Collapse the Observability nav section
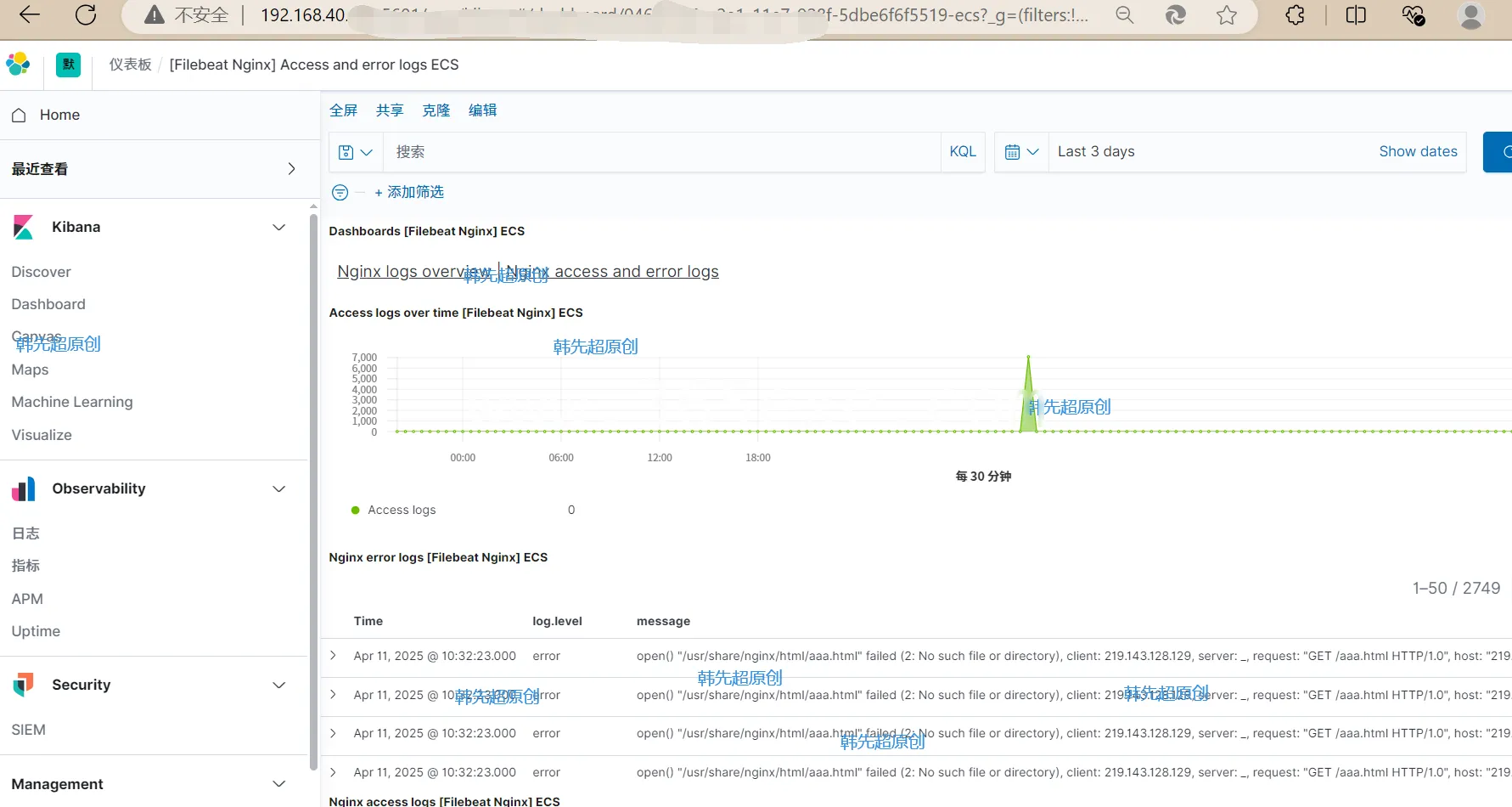Image resolution: width=1512 pixels, height=807 pixels. (279, 488)
